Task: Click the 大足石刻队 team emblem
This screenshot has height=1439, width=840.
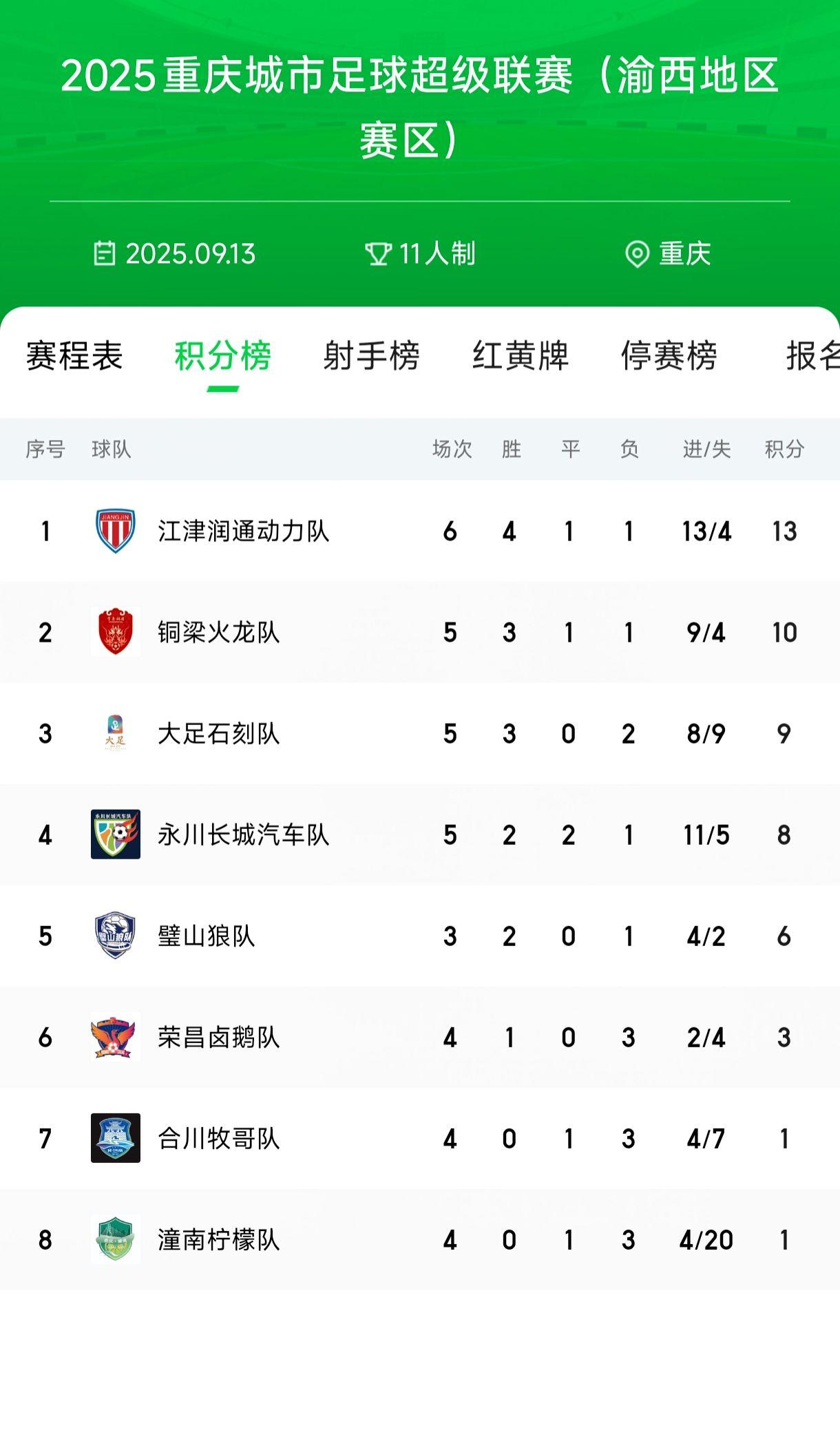Action: coord(115,733)
